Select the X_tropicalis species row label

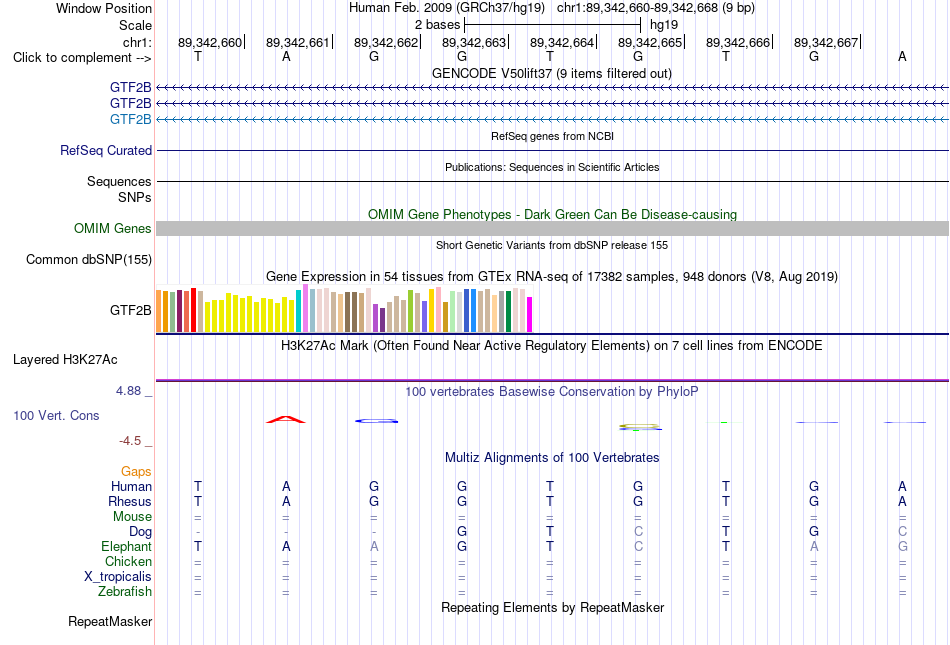click(118, 577)
